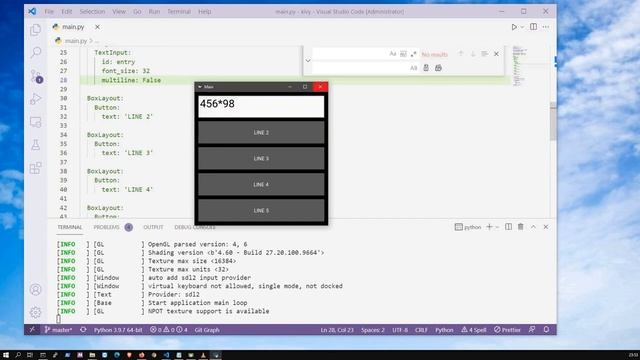Image resolution: width=640 pixels, height=360 pixels.
Task: Go to previous match in find widget
Action: click(461, 54)
